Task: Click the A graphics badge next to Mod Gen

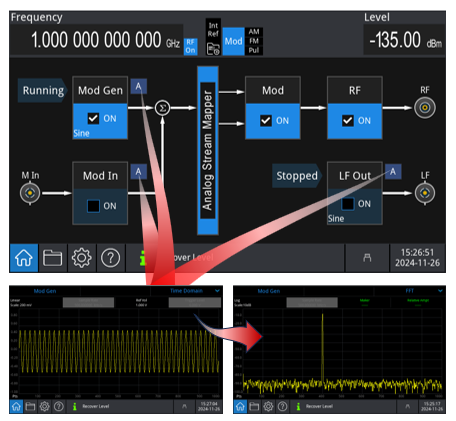Action: click(x=138, y=87)
